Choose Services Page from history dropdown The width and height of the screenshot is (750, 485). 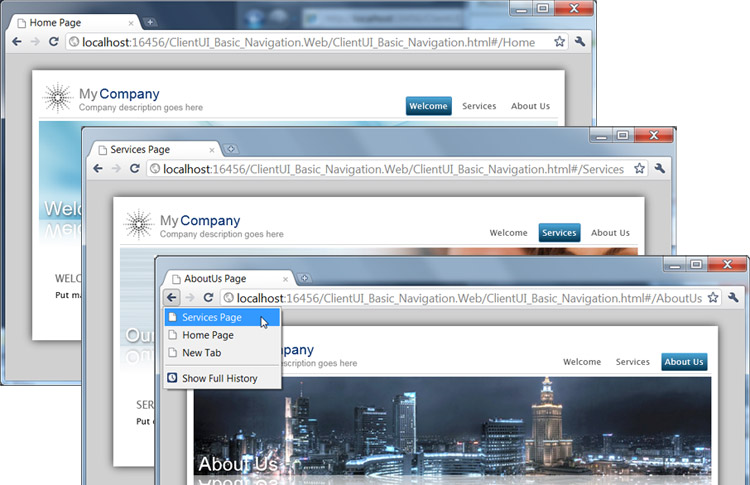click(x=222, y=318)
